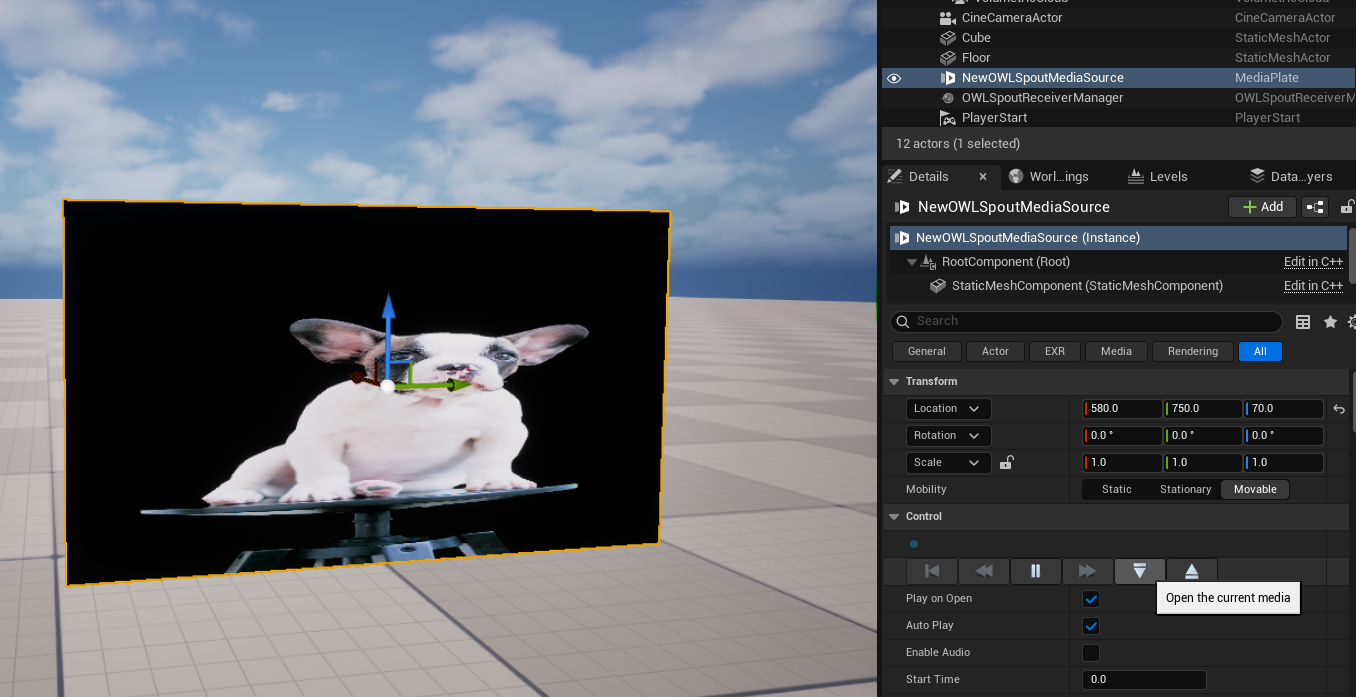Click the eject/close media button
The height and width of the screenshot is (697, 1356).
1191,571
